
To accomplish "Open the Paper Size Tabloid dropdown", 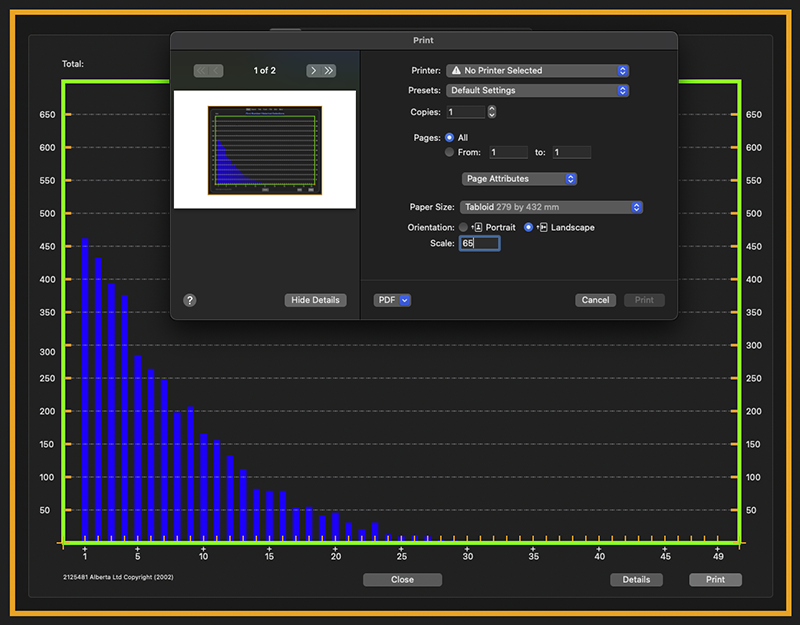I will [x=551, y=207].
